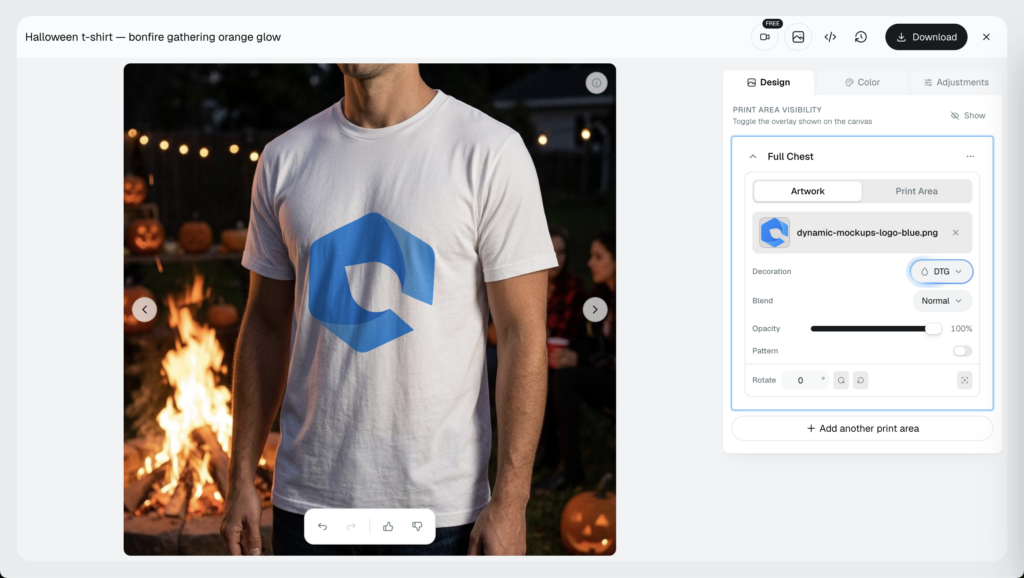Collapse the Full Chest section

click(x=753, y=157)
